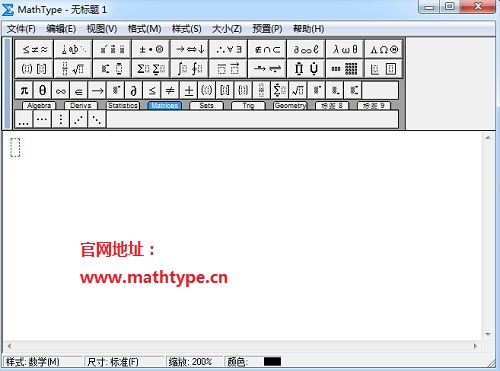500x371 pixels.
Task: Insert the baseline horizontal ellipsis
Action: [24, 119]
